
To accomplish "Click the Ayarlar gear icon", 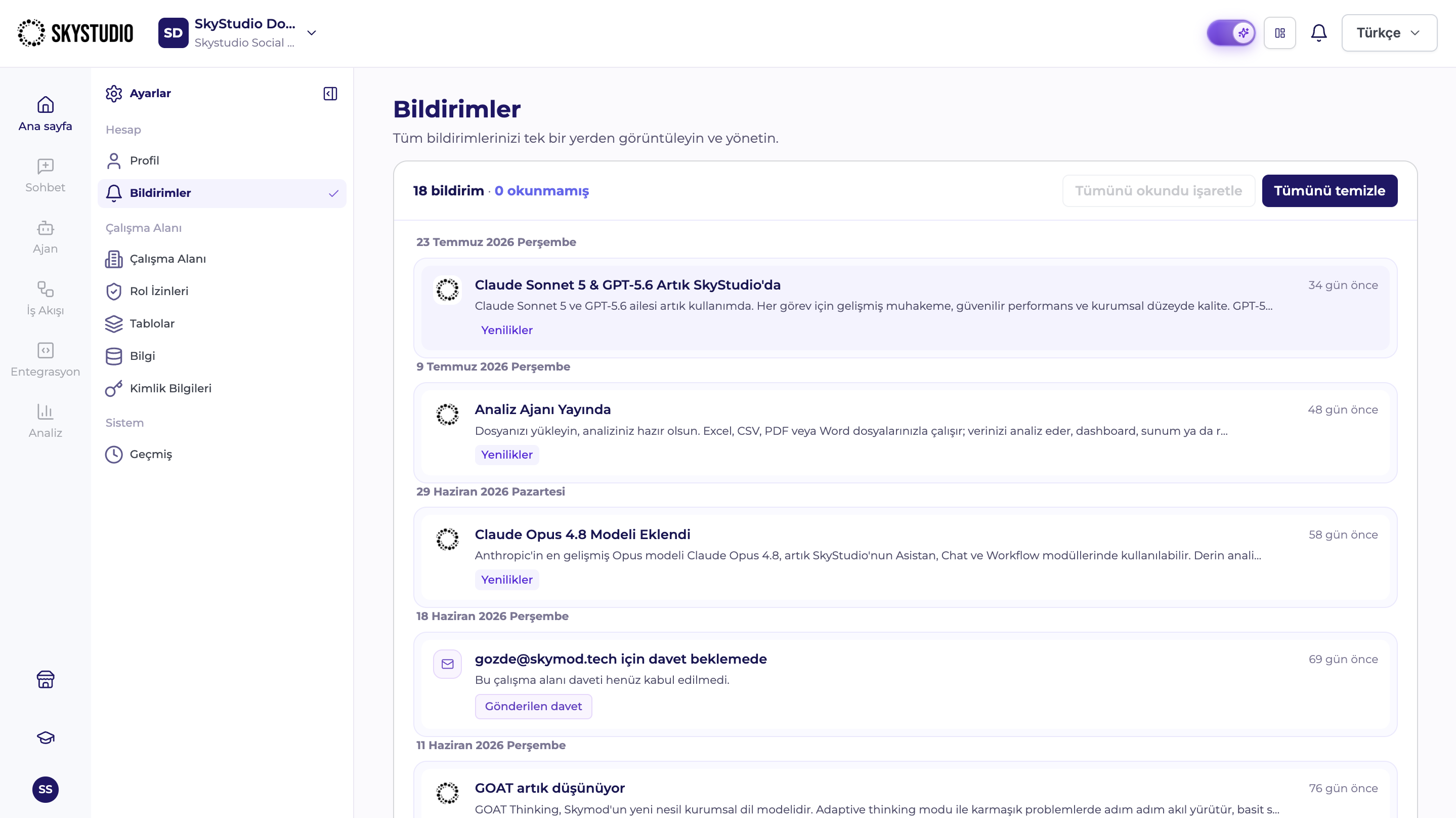I will pyautogui.click(x=114, y=93).
